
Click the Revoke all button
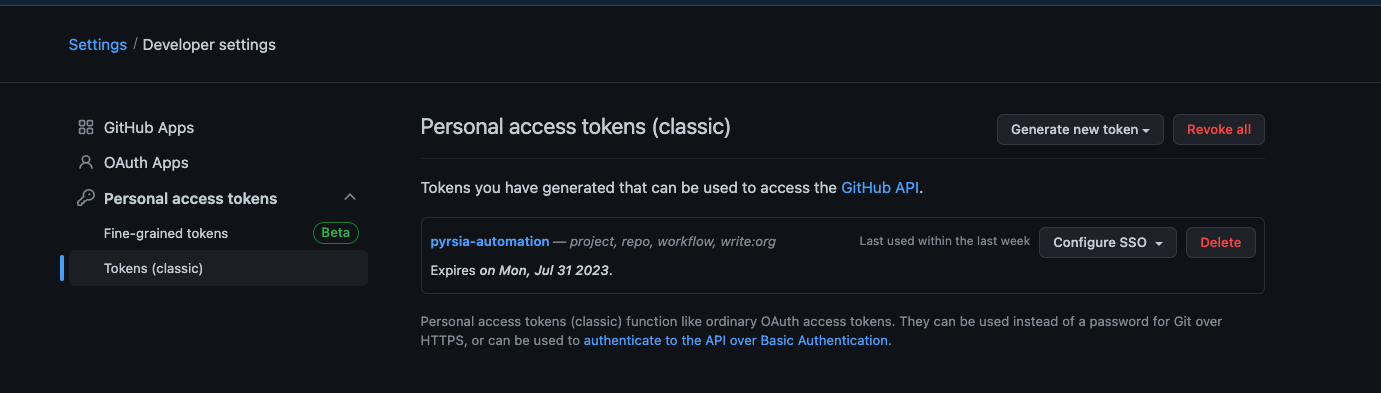click(x=1219, y=129)
